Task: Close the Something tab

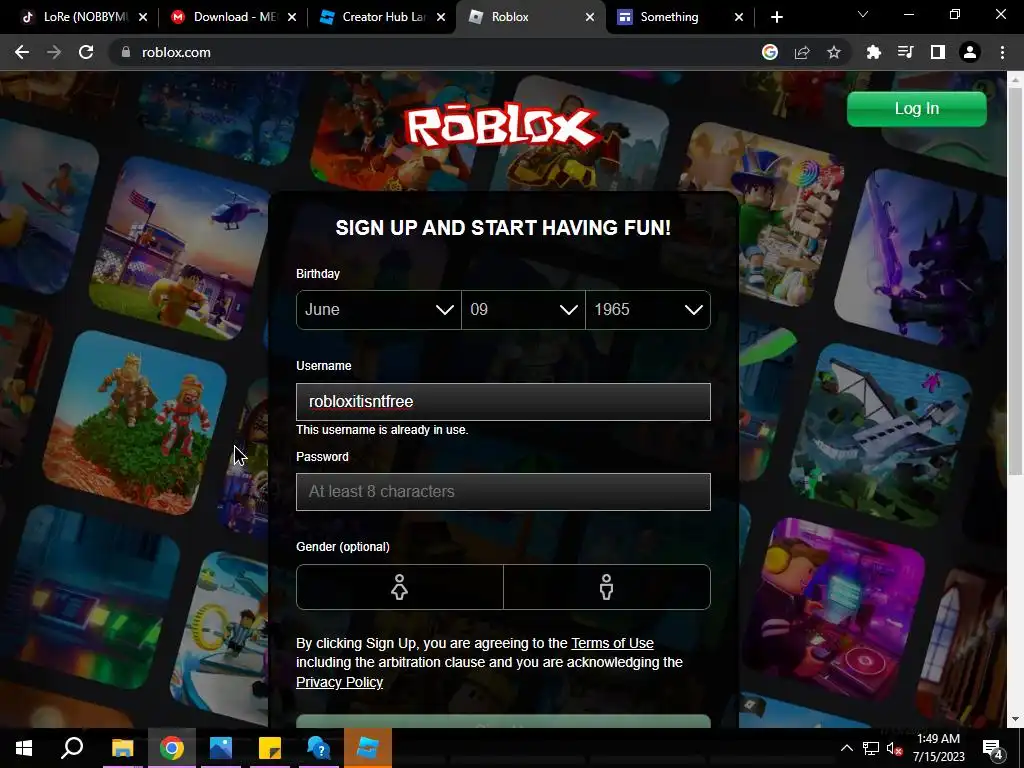Action: 739,17
